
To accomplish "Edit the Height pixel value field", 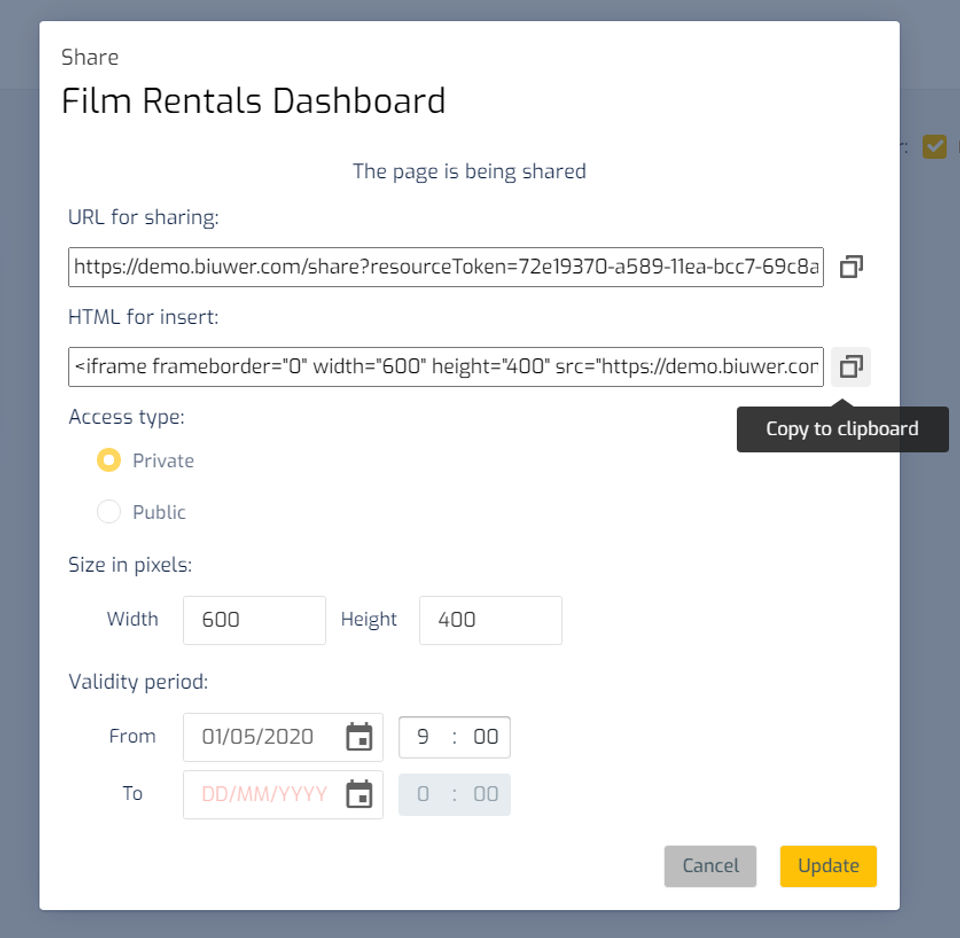I will coord(490,620).
